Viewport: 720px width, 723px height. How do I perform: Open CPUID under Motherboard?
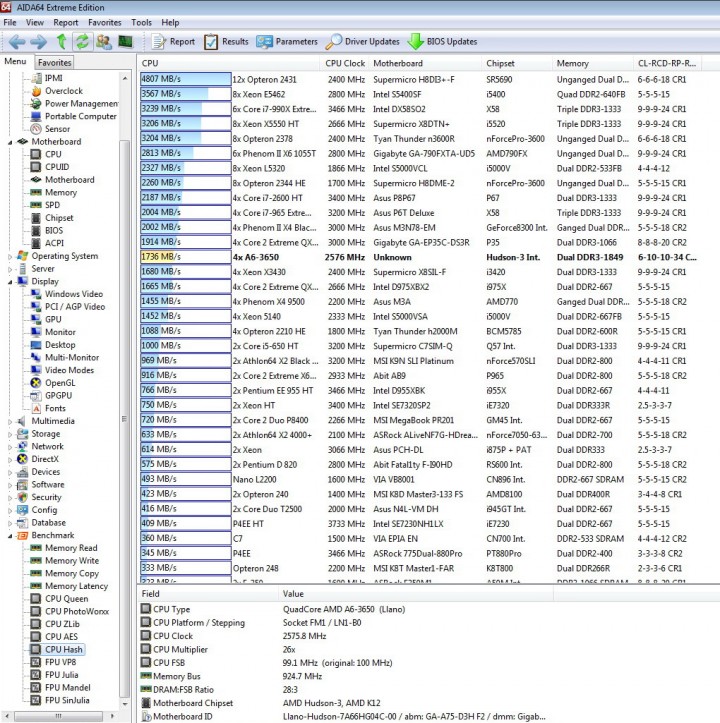click(57, 167)
